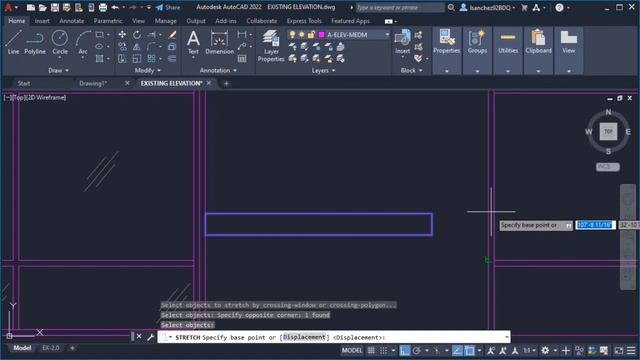Click the magenta layer color swatch
This screenshot has width=640, height=360.
(321, 35)
